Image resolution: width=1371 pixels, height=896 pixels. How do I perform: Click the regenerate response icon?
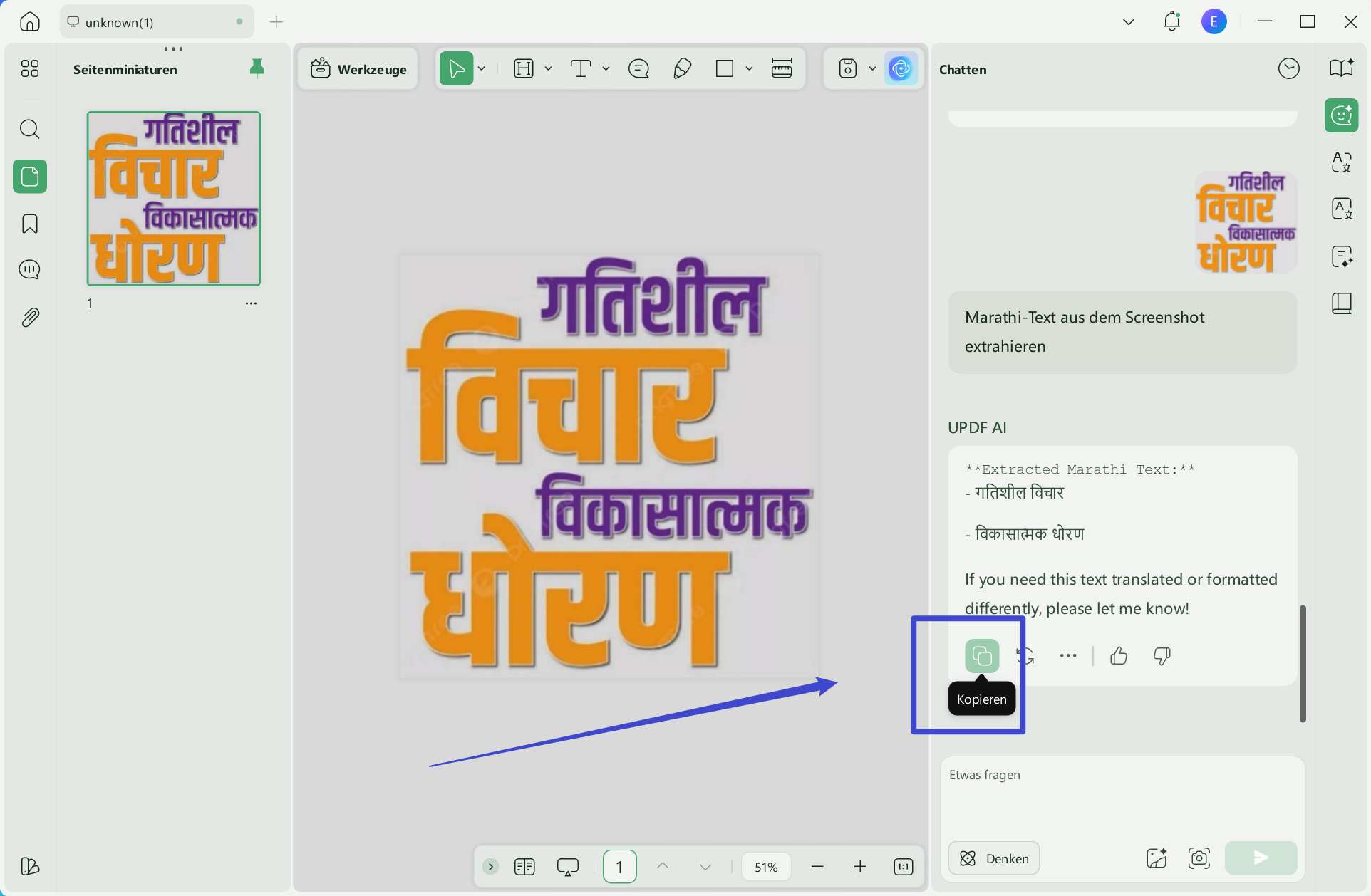pos(1025,655)
